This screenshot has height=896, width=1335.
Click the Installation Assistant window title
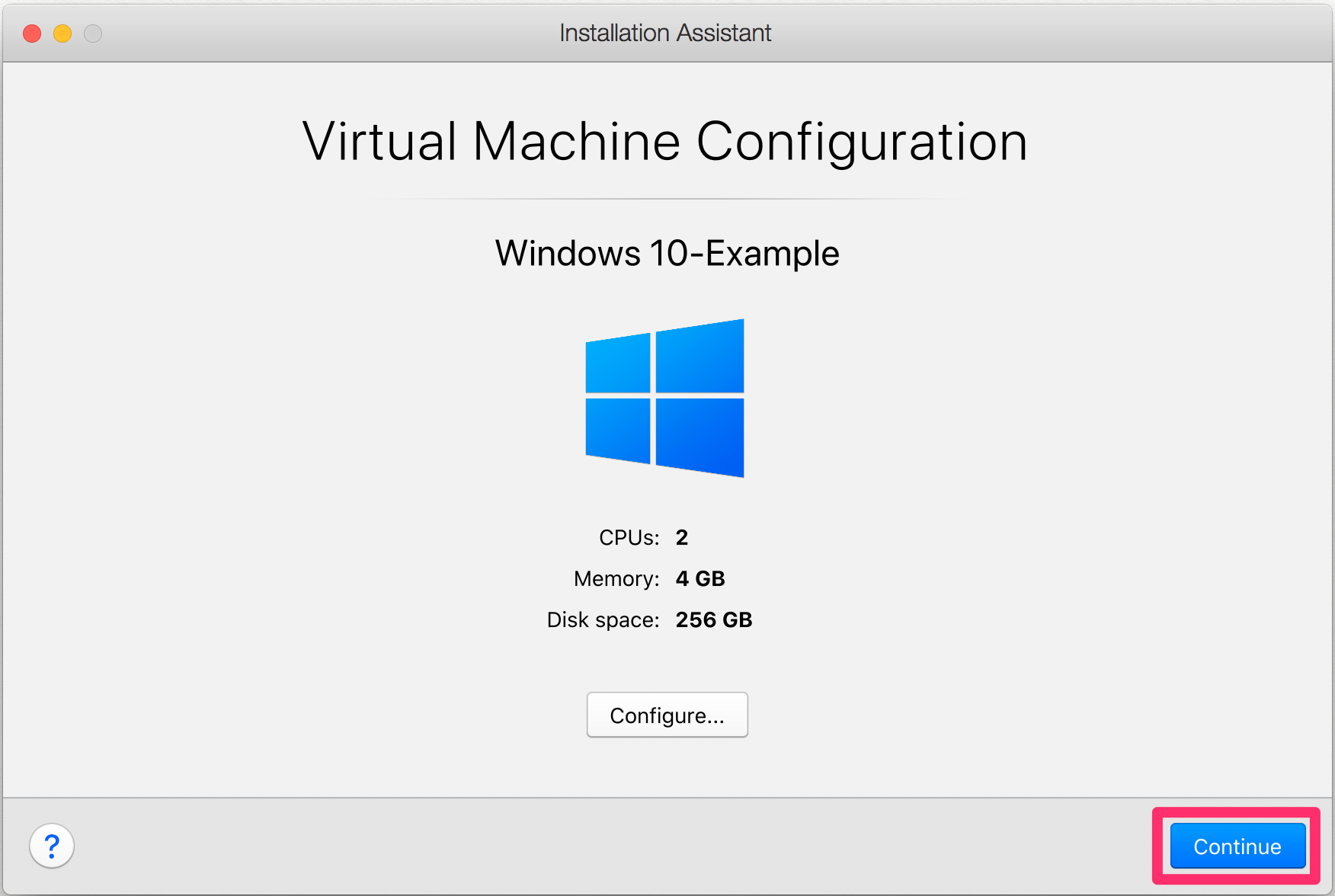click(x=665, y=33)
